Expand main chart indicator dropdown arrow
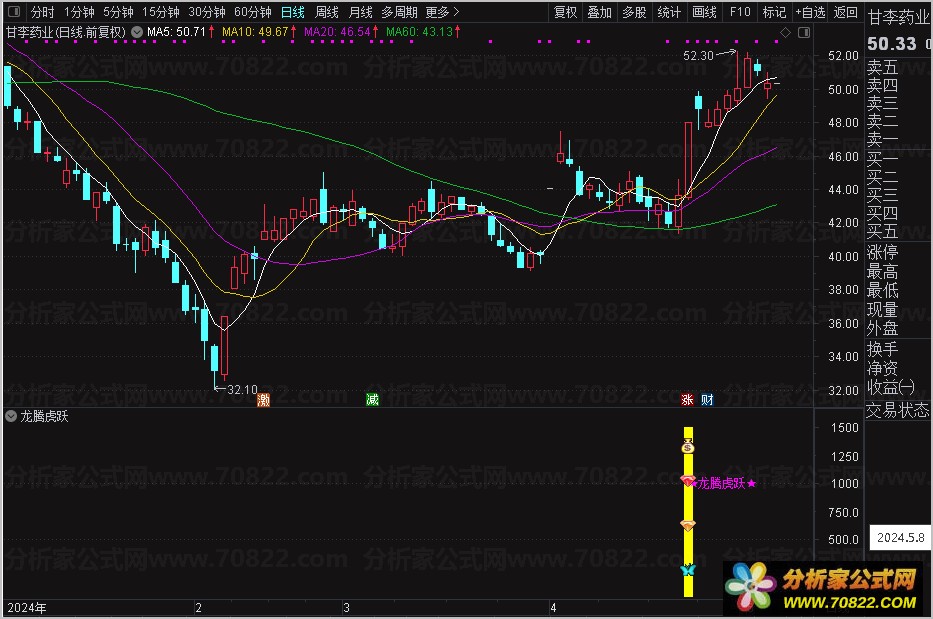The height and width of the screenshot is (619, 933). coord(137,32)
